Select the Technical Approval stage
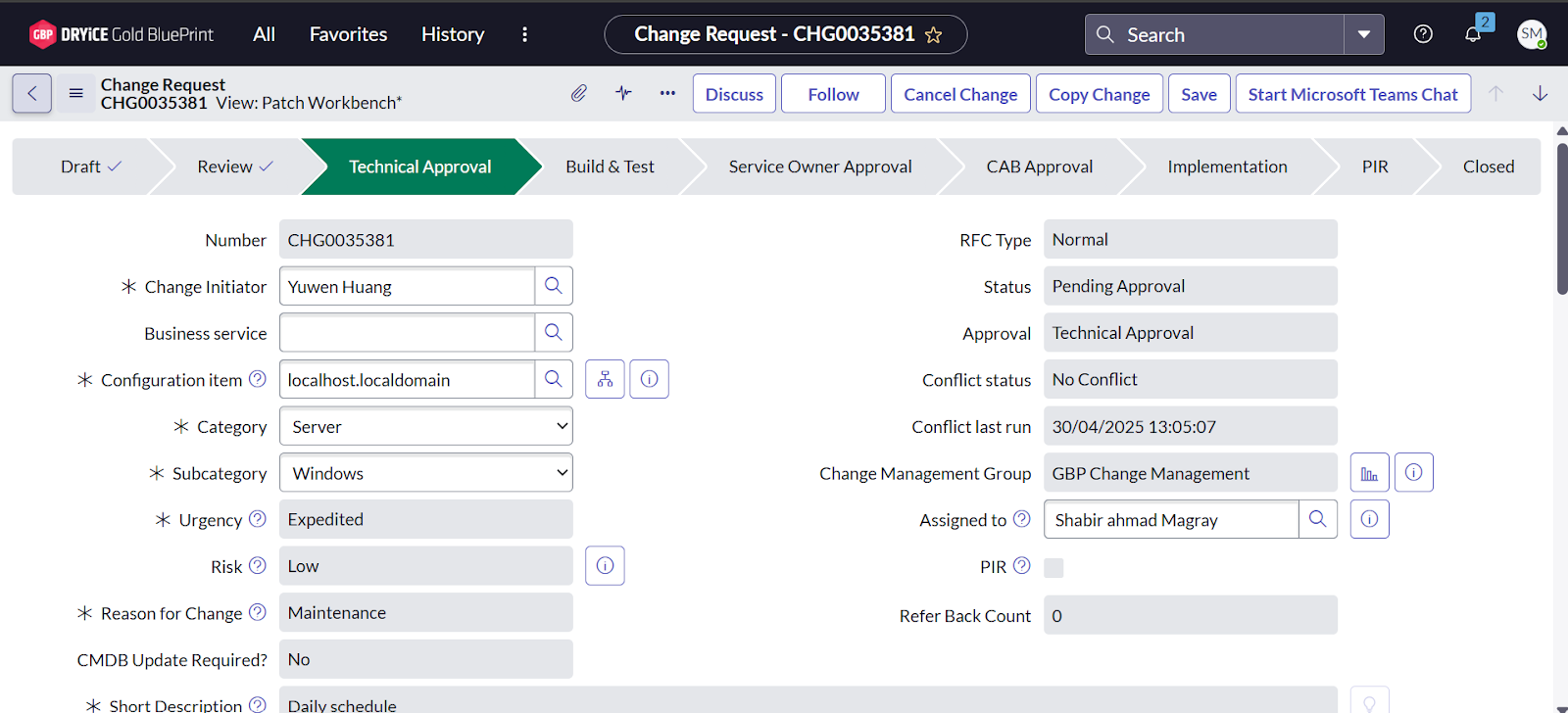1568x713 pixels. tap(419, 166)
